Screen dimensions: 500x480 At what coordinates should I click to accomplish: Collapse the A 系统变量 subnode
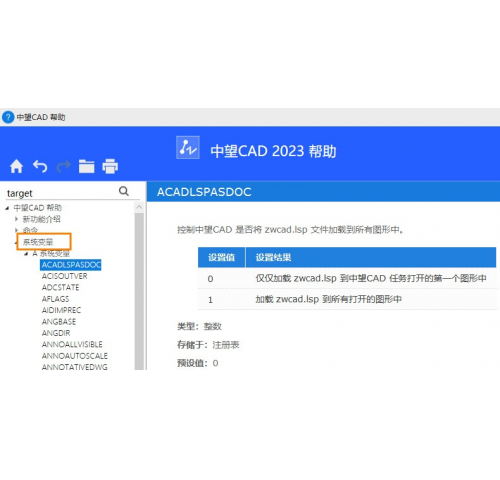[26, 254]
